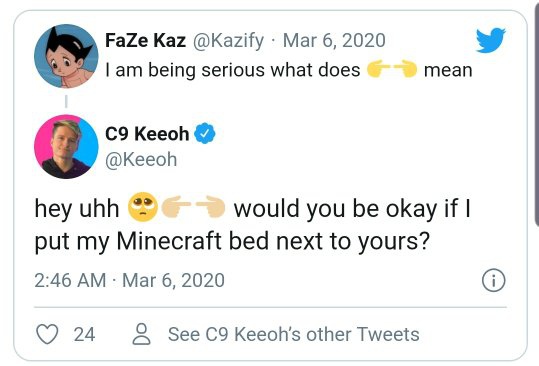
Task: Open FaZe Kaz's Astro Boy profile picture
Action: click(x=66, y=56)
